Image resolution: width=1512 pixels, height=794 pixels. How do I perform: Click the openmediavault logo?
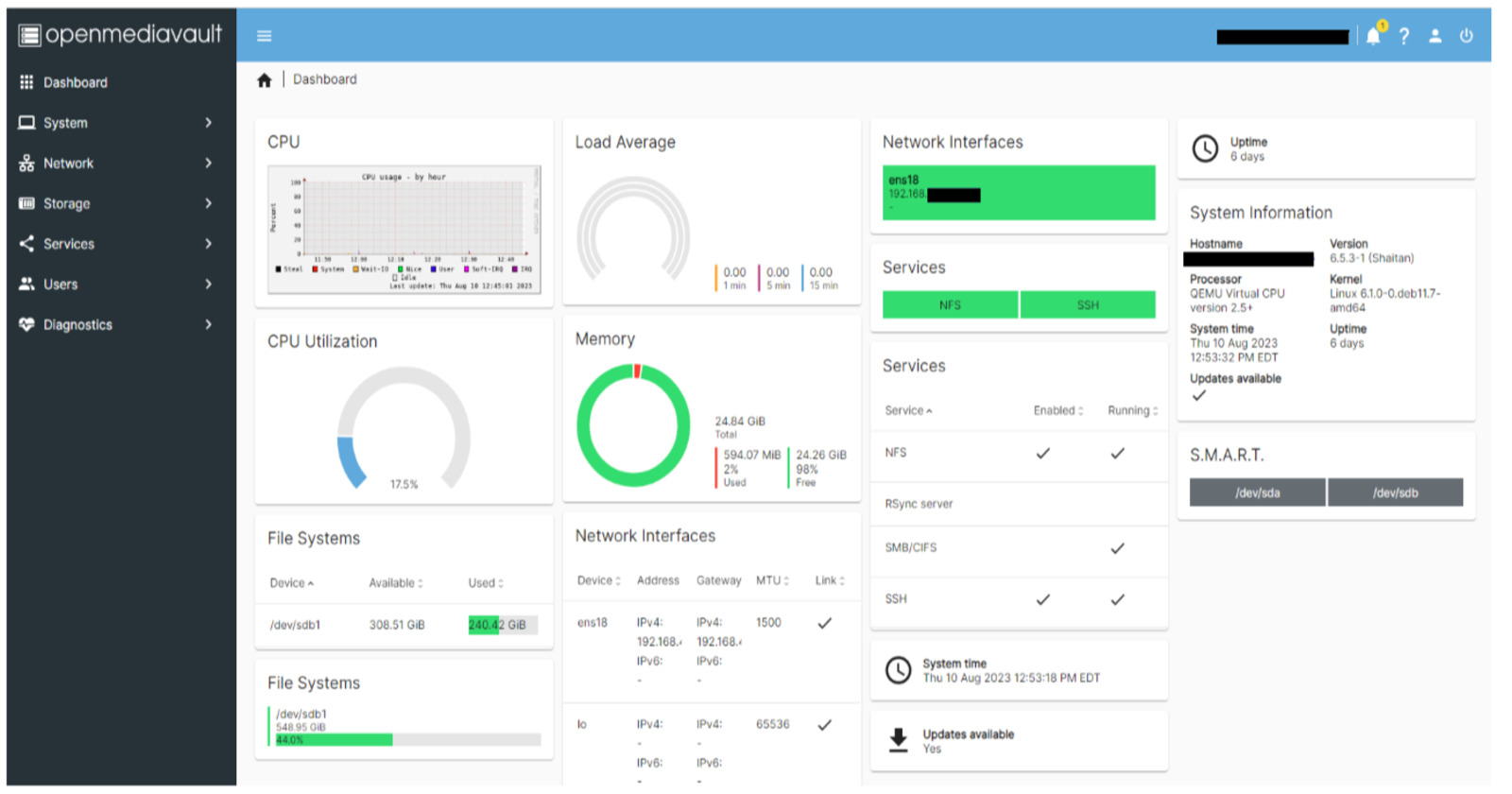pos(120,35)
